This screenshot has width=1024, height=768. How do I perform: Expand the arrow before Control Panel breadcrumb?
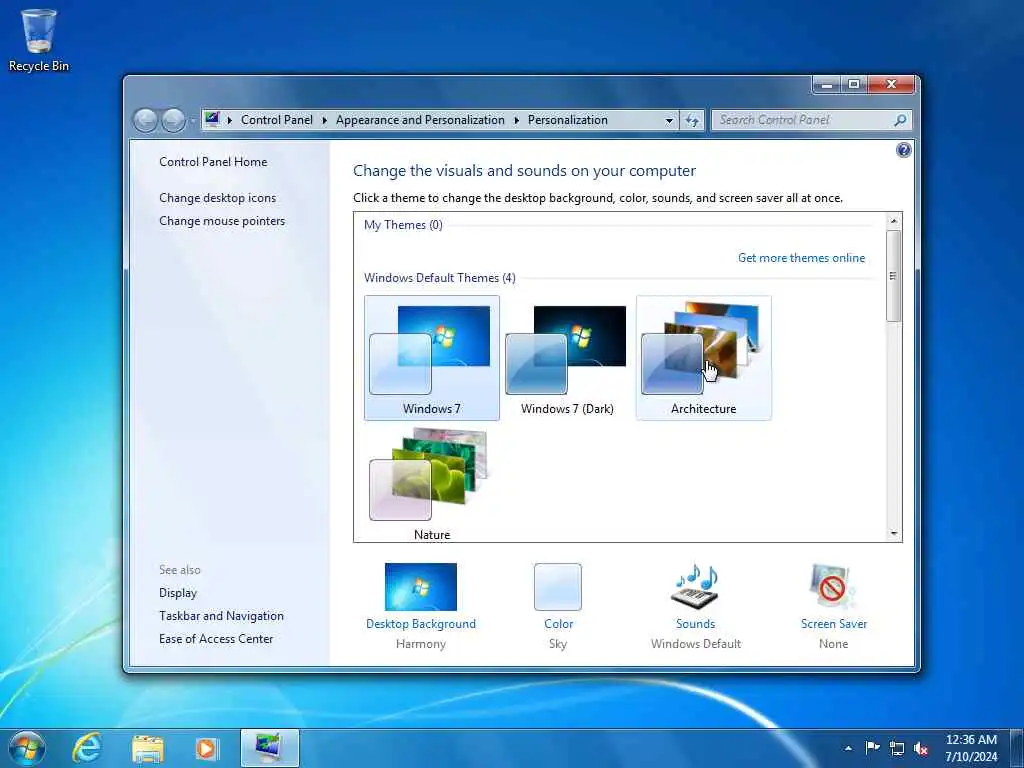click(x=229, y=120)
